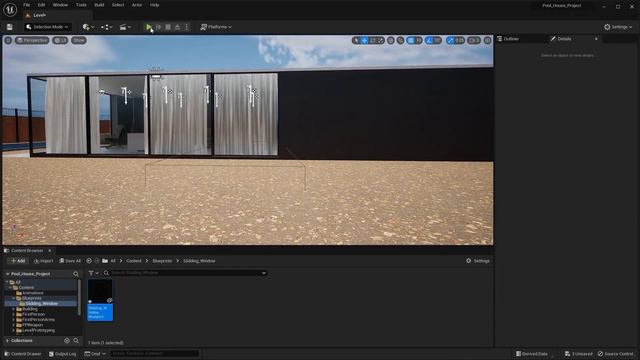Click the Blueprints breadcrumb in the path bar
This screenshot has width=640, height=360.
(x=162, y=261)
